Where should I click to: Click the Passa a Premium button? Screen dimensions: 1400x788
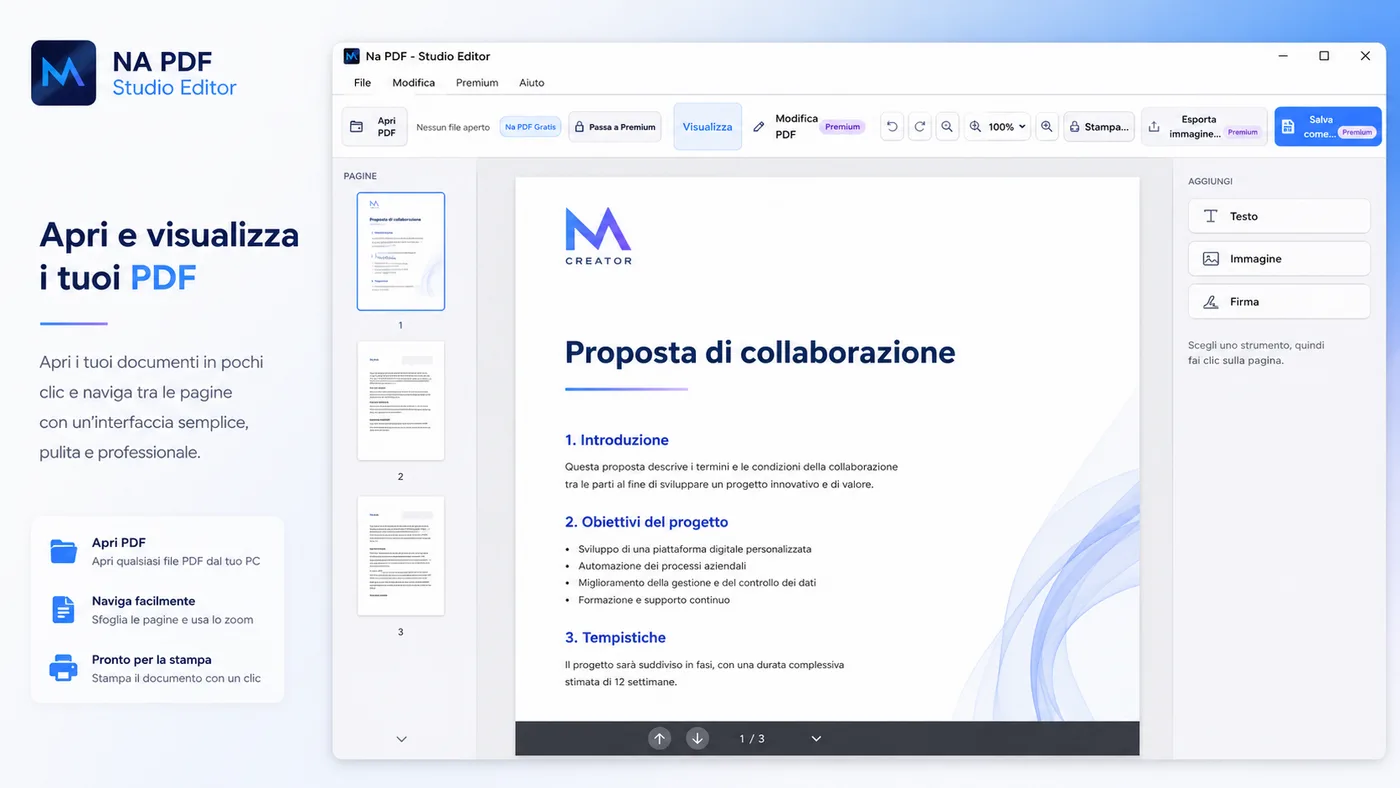(x=615, y=127)
